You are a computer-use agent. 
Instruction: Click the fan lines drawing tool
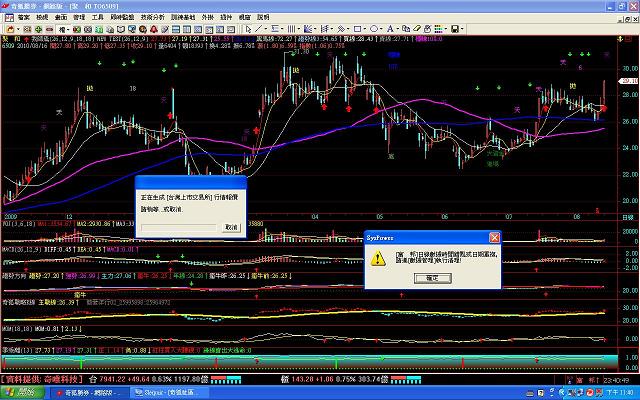point(308,29)
